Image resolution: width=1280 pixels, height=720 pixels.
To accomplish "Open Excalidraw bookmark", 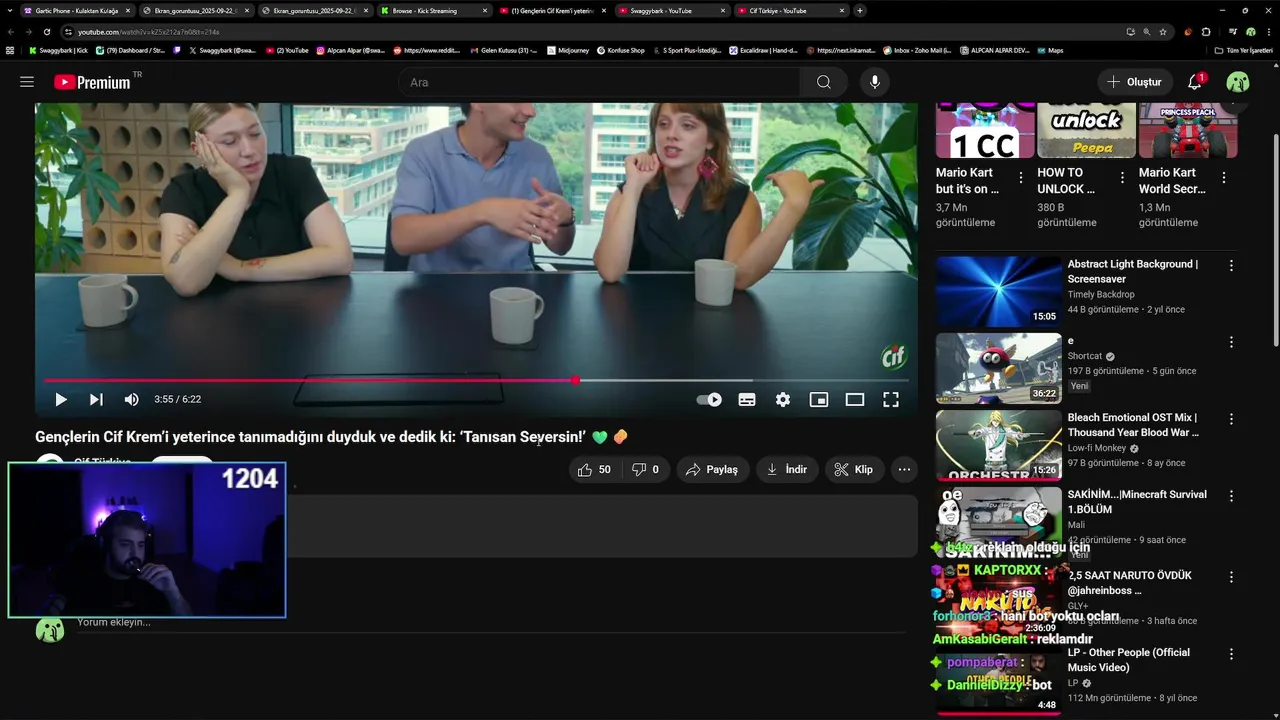I will (x=763, y=50).
